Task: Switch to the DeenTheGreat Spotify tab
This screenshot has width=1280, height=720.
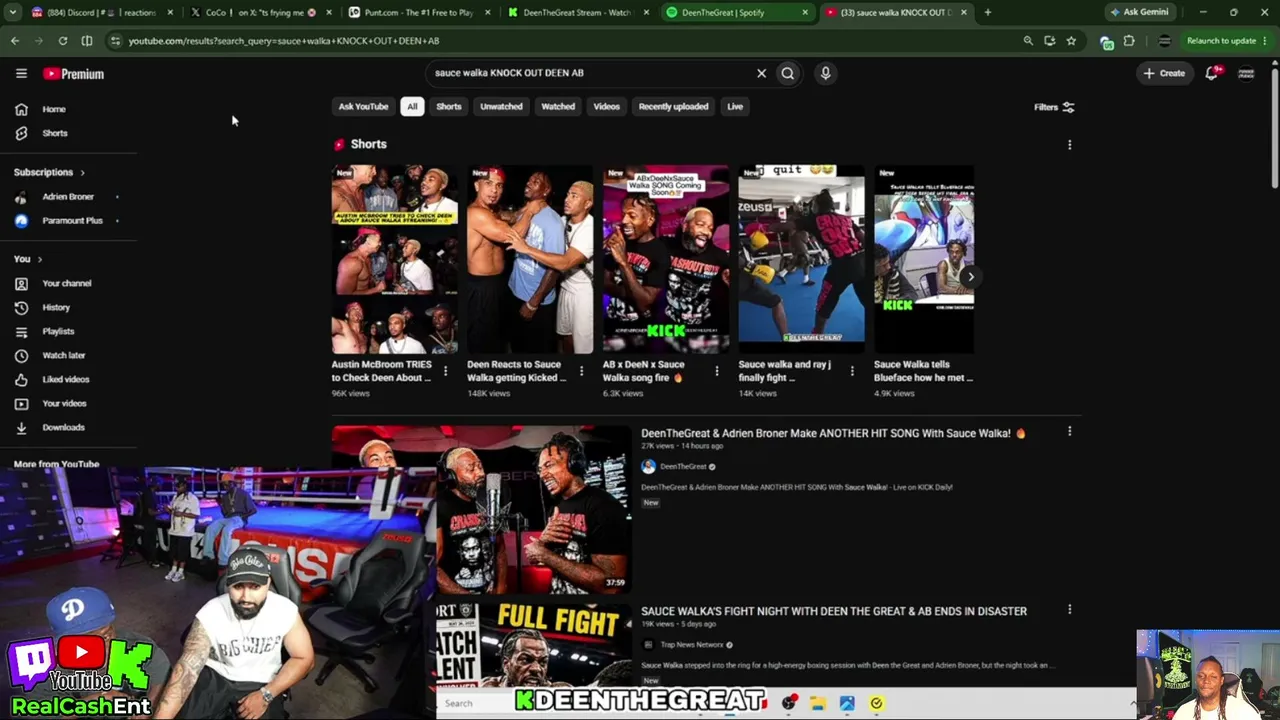Action: [x=738, y=12]
